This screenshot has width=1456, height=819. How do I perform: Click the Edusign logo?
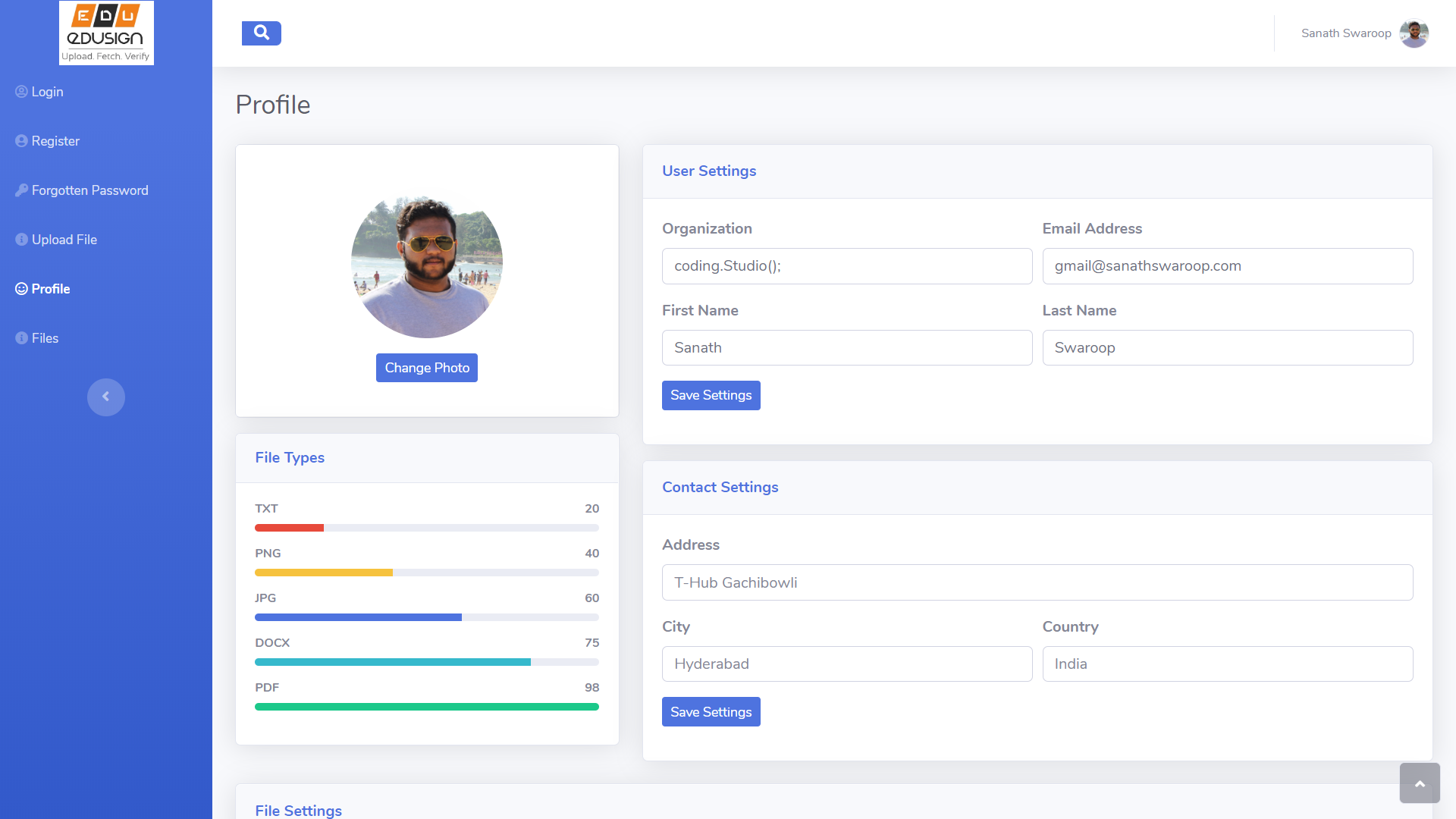106,33
